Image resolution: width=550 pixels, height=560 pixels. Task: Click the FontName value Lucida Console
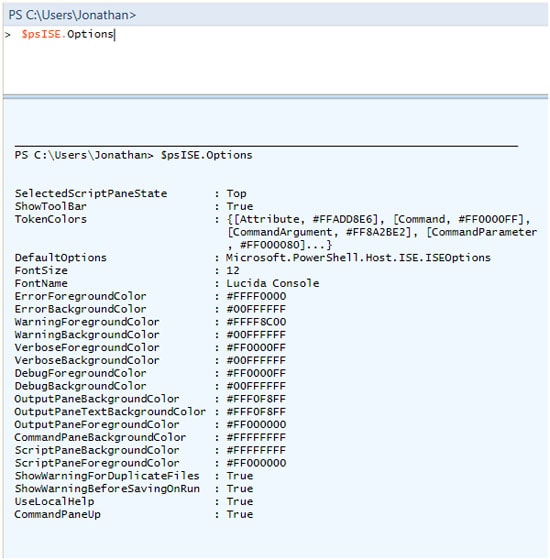pos(272,284)
